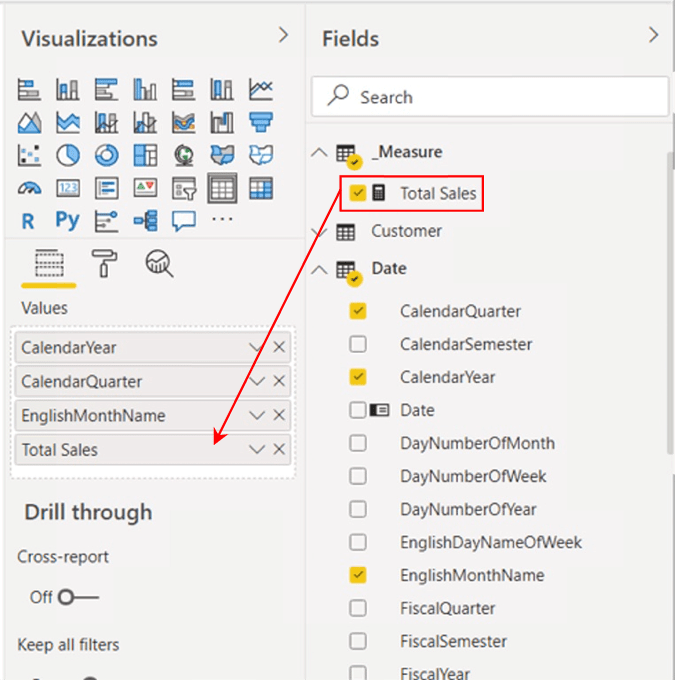Insert the map globe visual
The image size is (675, 680).
pyautogui.click(x=183, y=155)
